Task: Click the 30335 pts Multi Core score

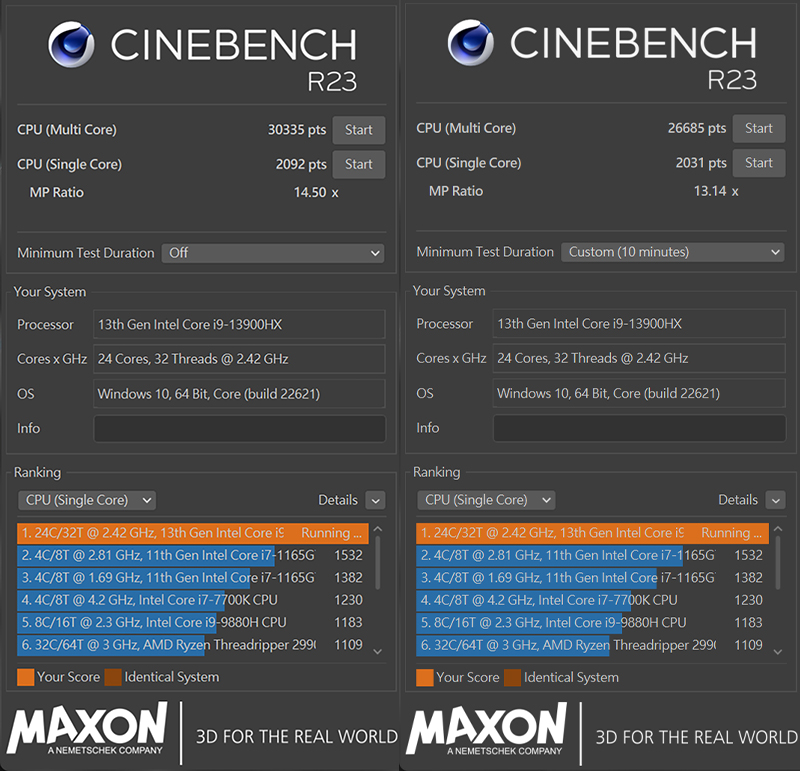Action: click(x=297, y=130)
